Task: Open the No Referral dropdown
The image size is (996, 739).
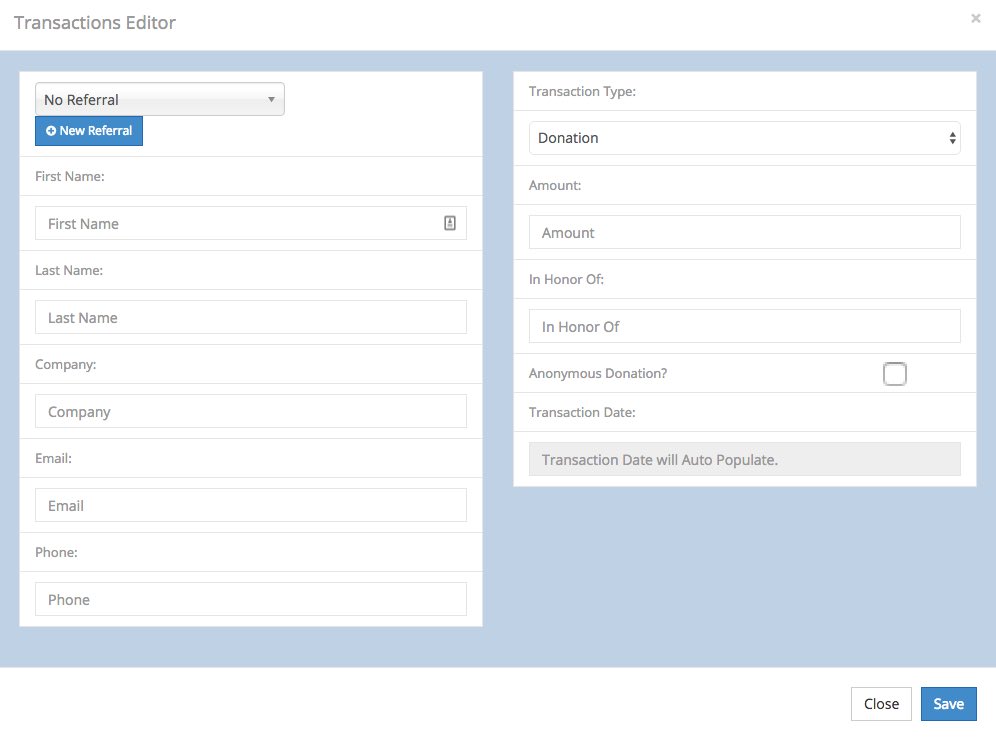Action: coord(160,100)
